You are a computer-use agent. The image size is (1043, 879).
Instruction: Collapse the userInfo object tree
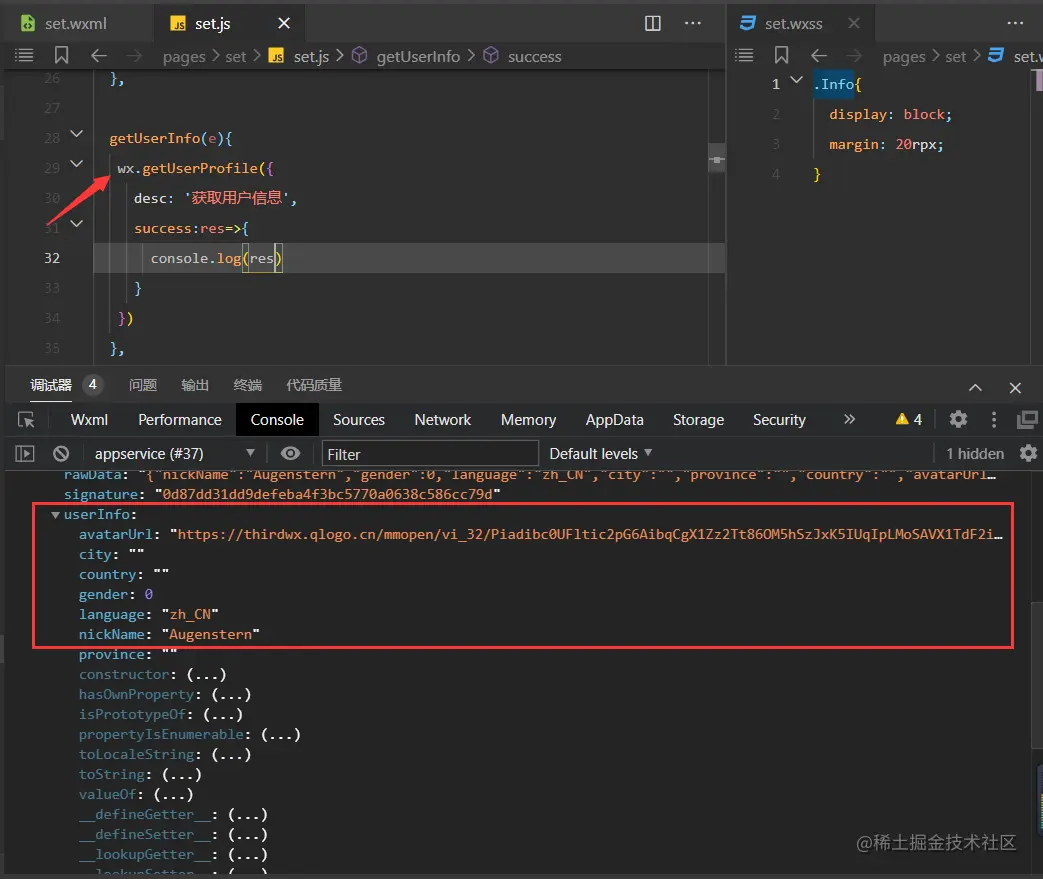click(x=55, y=514)
